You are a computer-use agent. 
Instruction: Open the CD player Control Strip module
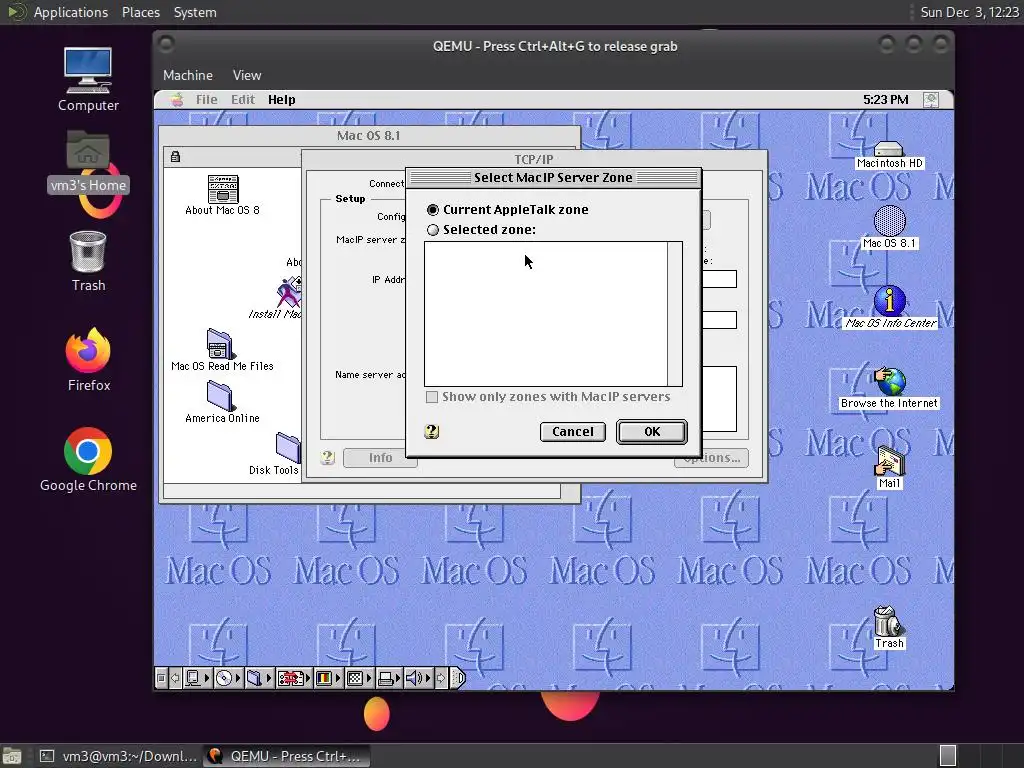click(229, 678)
